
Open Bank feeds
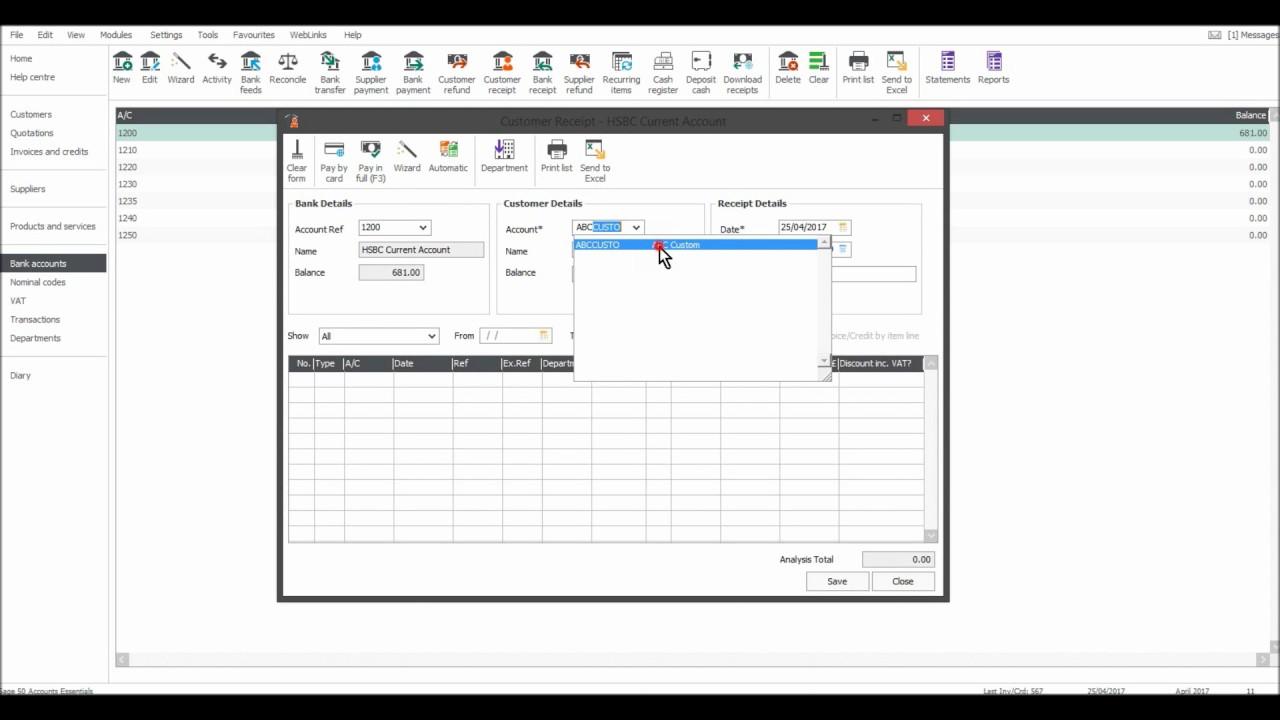251,73
